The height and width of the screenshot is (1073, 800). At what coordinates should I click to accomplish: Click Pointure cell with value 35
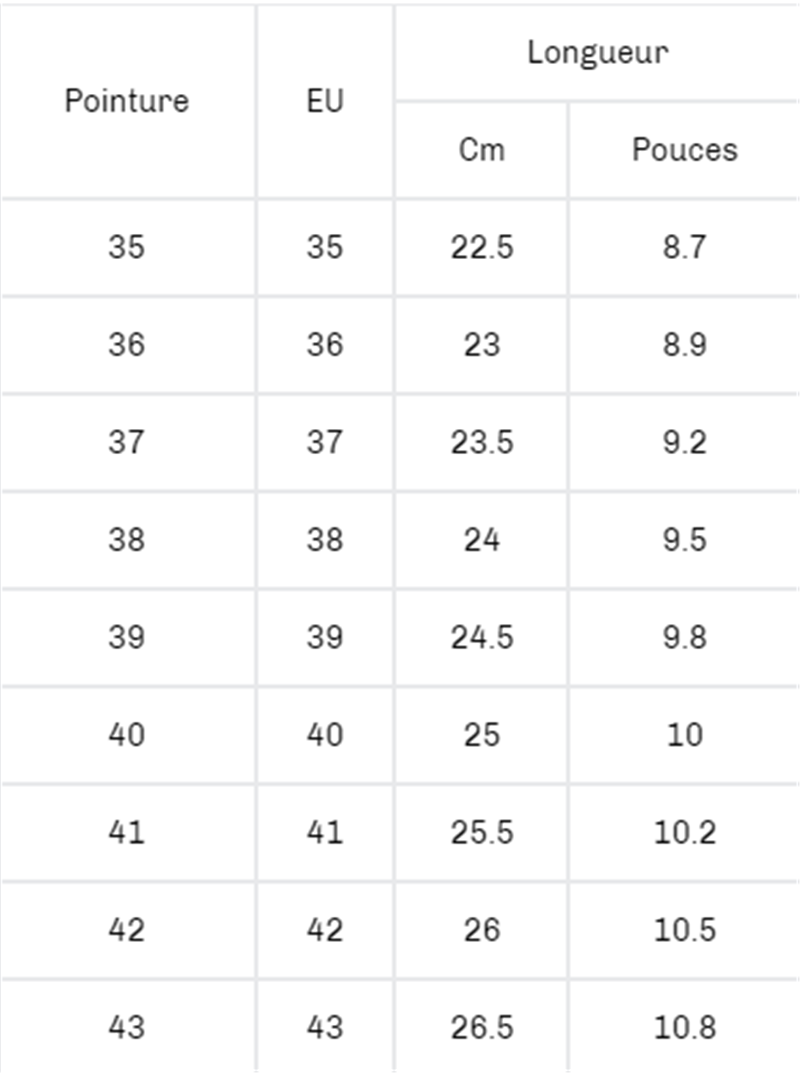coord(126,247)
